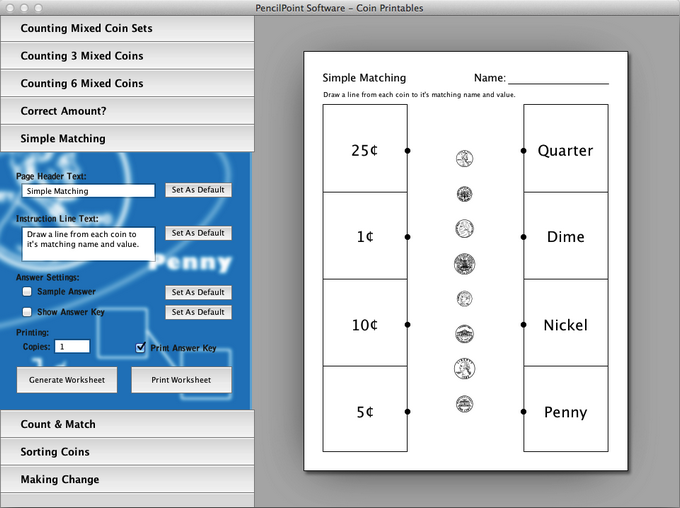Viewport: 680px width, 508px height.
Task: Uncheck the Print Answer Key option
Action: [x=141, y=347]
